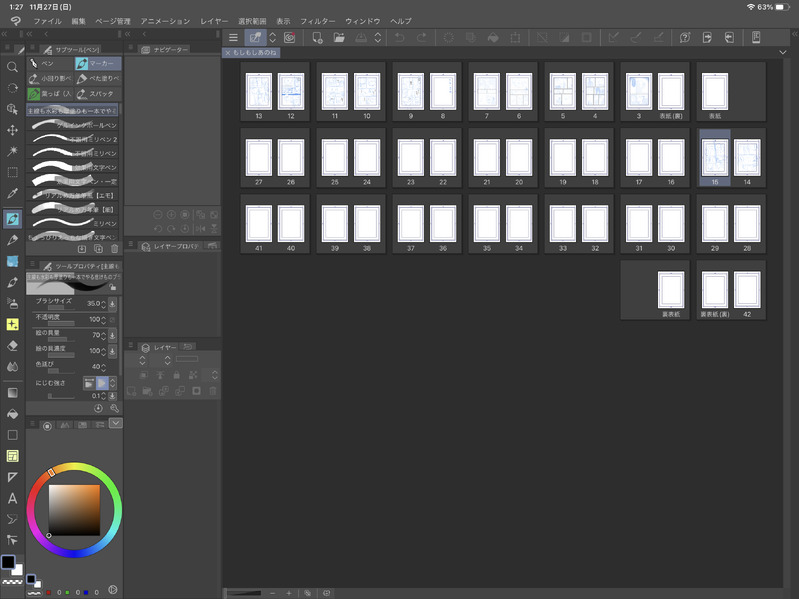Step the brush size (ブラシサイズ) value
The height and width of the screenshot is (599, 799).
[103, 304]
